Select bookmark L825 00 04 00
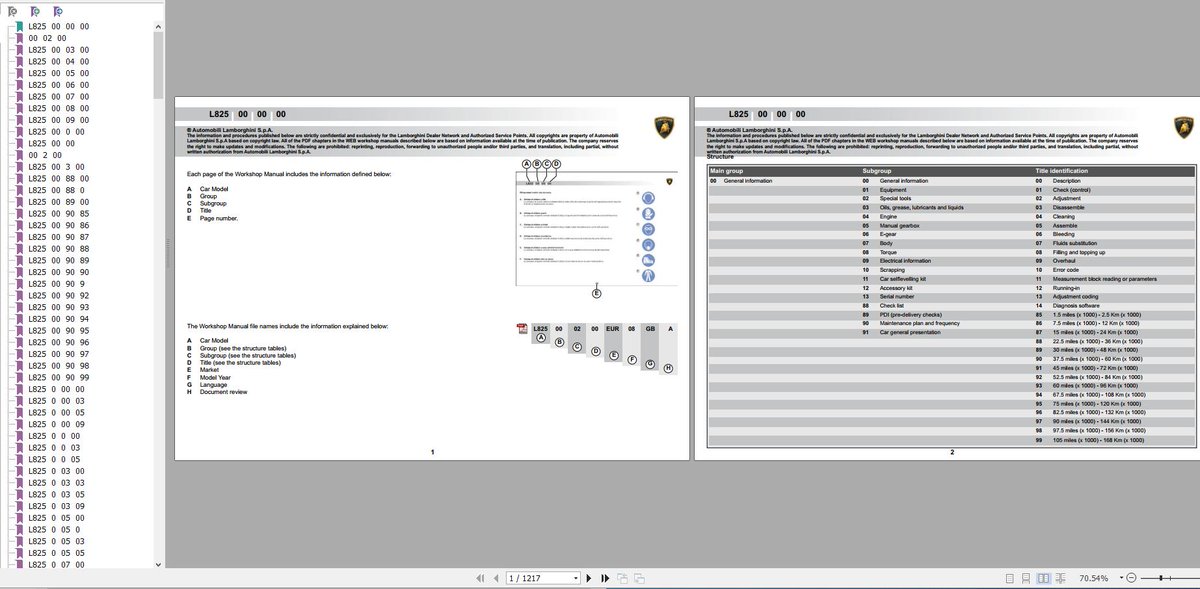 (58, 61)
